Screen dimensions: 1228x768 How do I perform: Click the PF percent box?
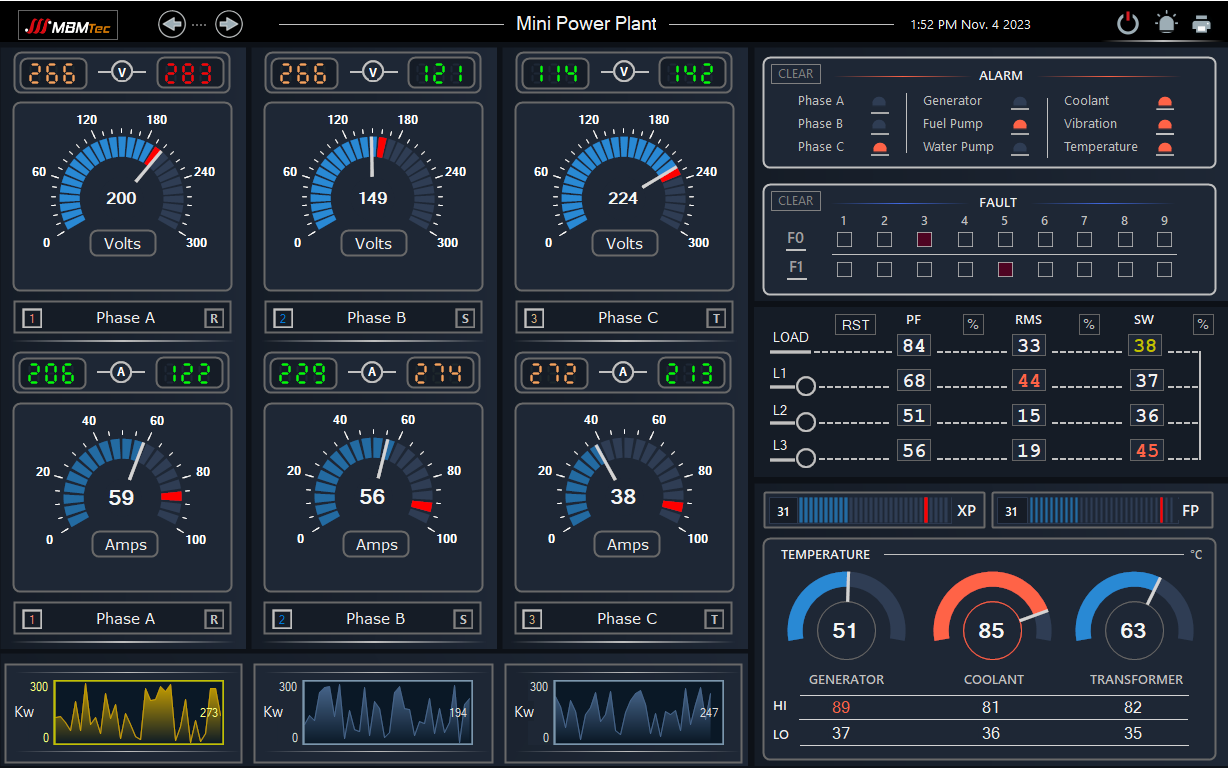pyautogui.click(x=973, y=324)
